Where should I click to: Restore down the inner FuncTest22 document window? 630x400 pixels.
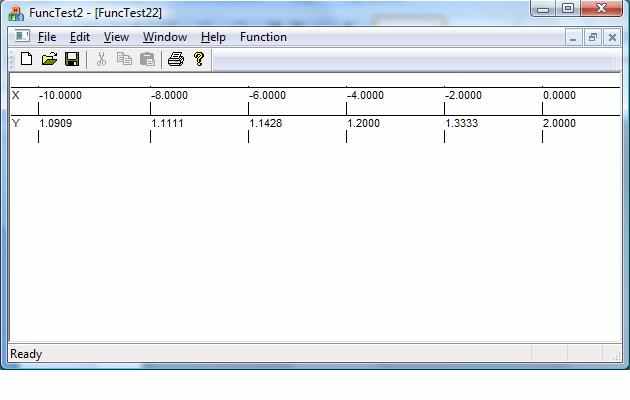[x=593, y=38]
